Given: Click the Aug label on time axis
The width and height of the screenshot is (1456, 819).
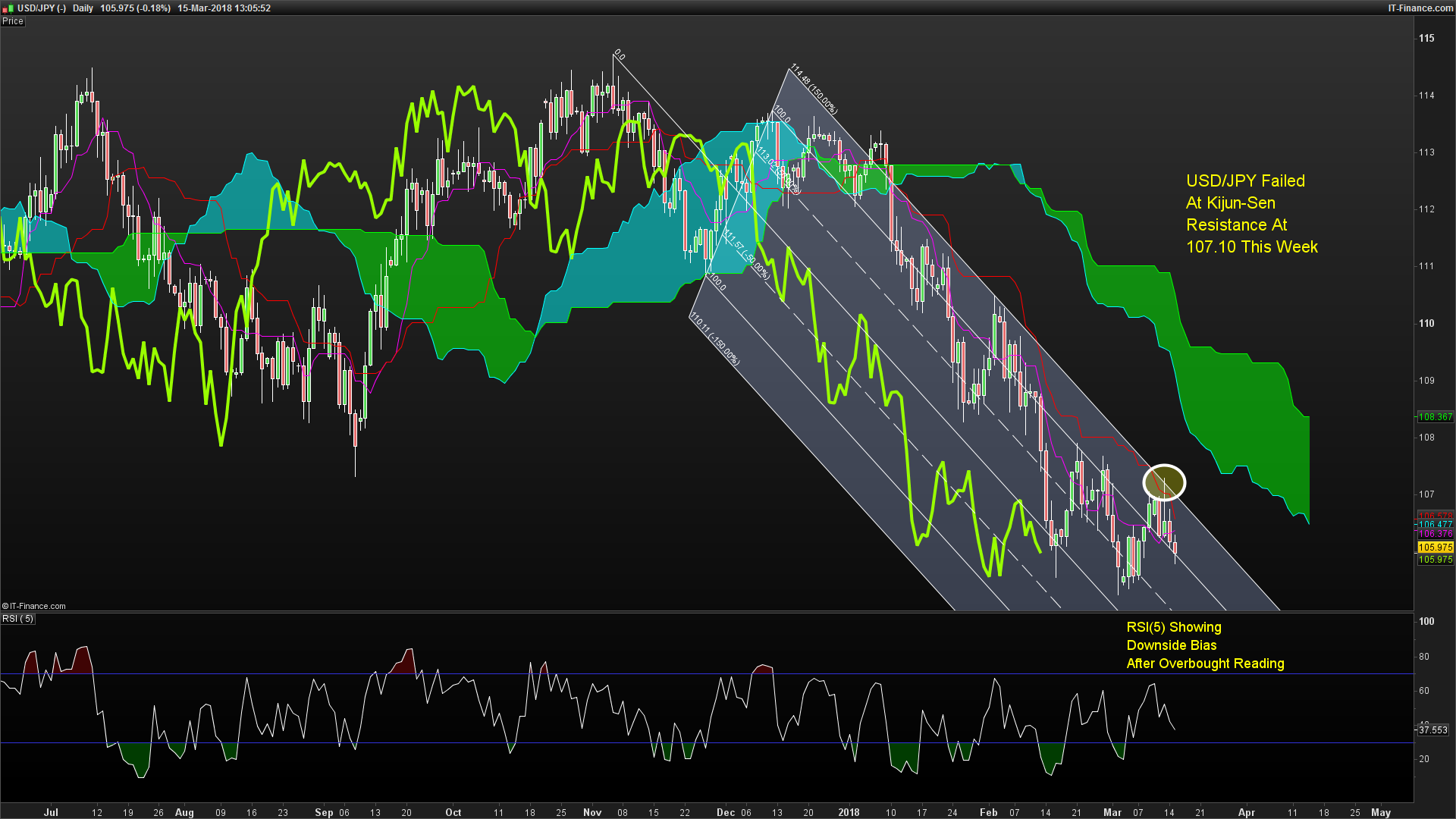Looking at the screenshot, I should point(184,812).
